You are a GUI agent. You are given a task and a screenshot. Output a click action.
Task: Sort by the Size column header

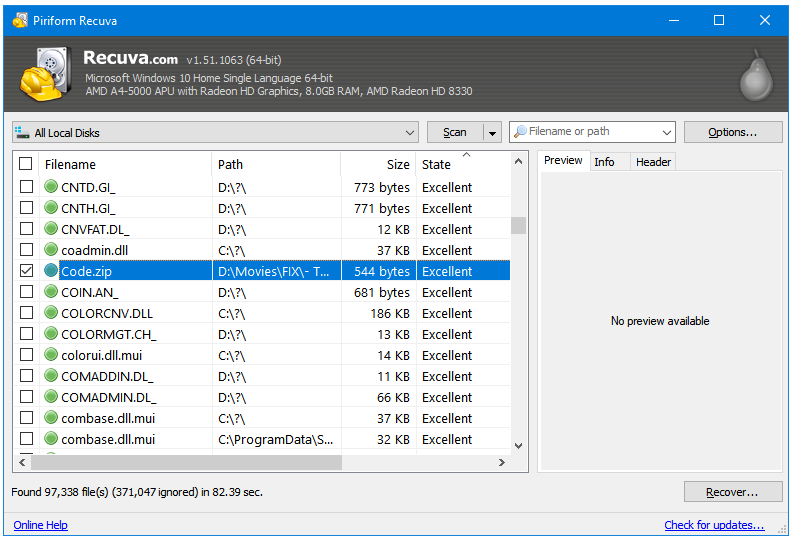(x=378, y=164)
